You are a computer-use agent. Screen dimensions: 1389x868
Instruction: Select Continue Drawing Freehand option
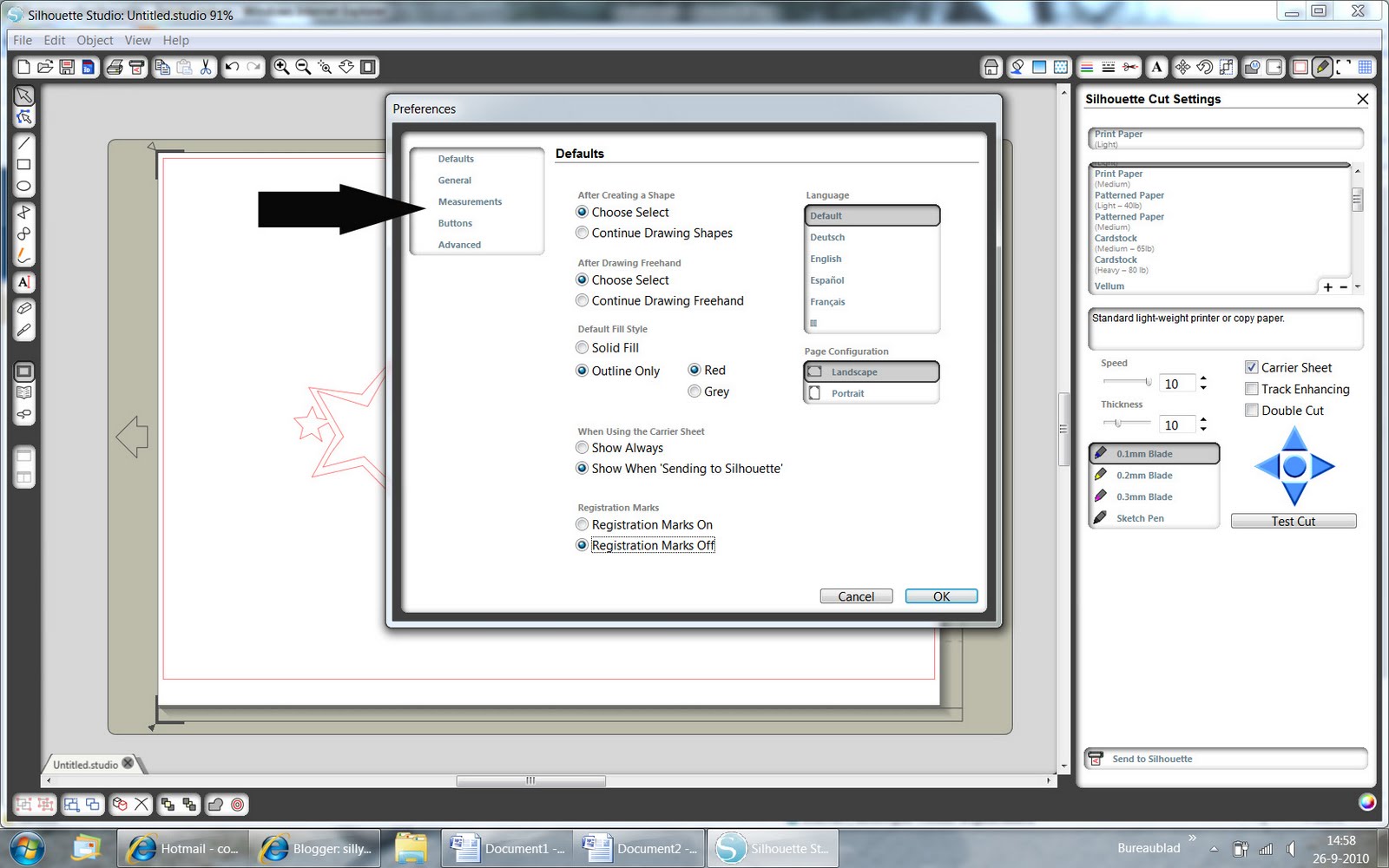click(660, 300)
